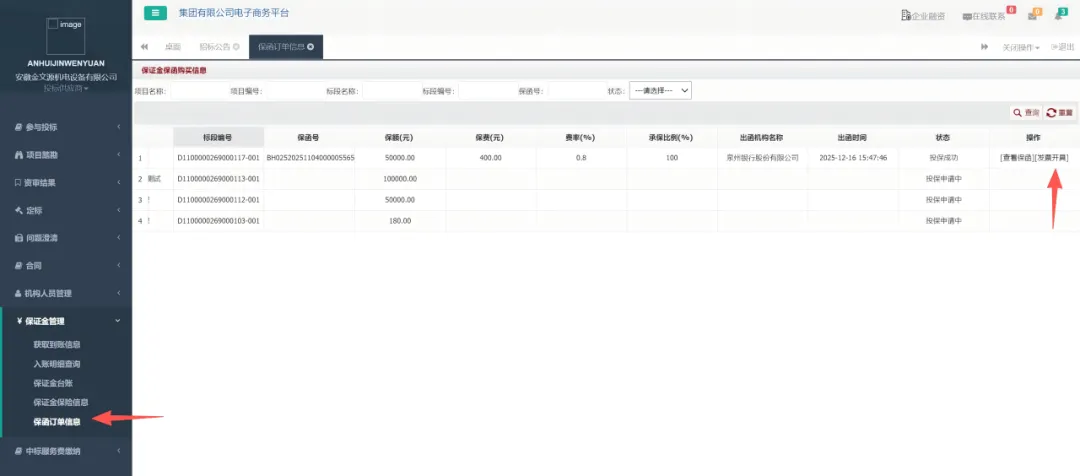
Task: Sort by the 标段编号 column header
Action: point(218,137)
